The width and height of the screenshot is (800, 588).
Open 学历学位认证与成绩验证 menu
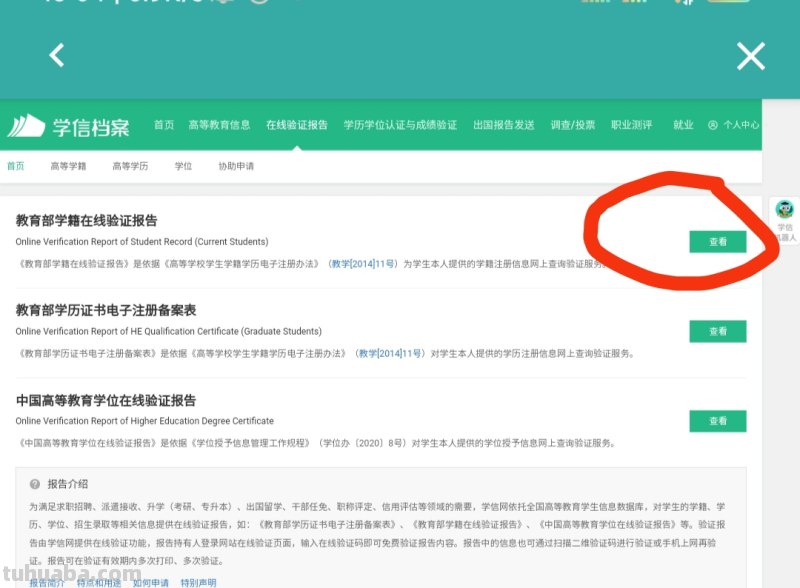coord(401,125)
